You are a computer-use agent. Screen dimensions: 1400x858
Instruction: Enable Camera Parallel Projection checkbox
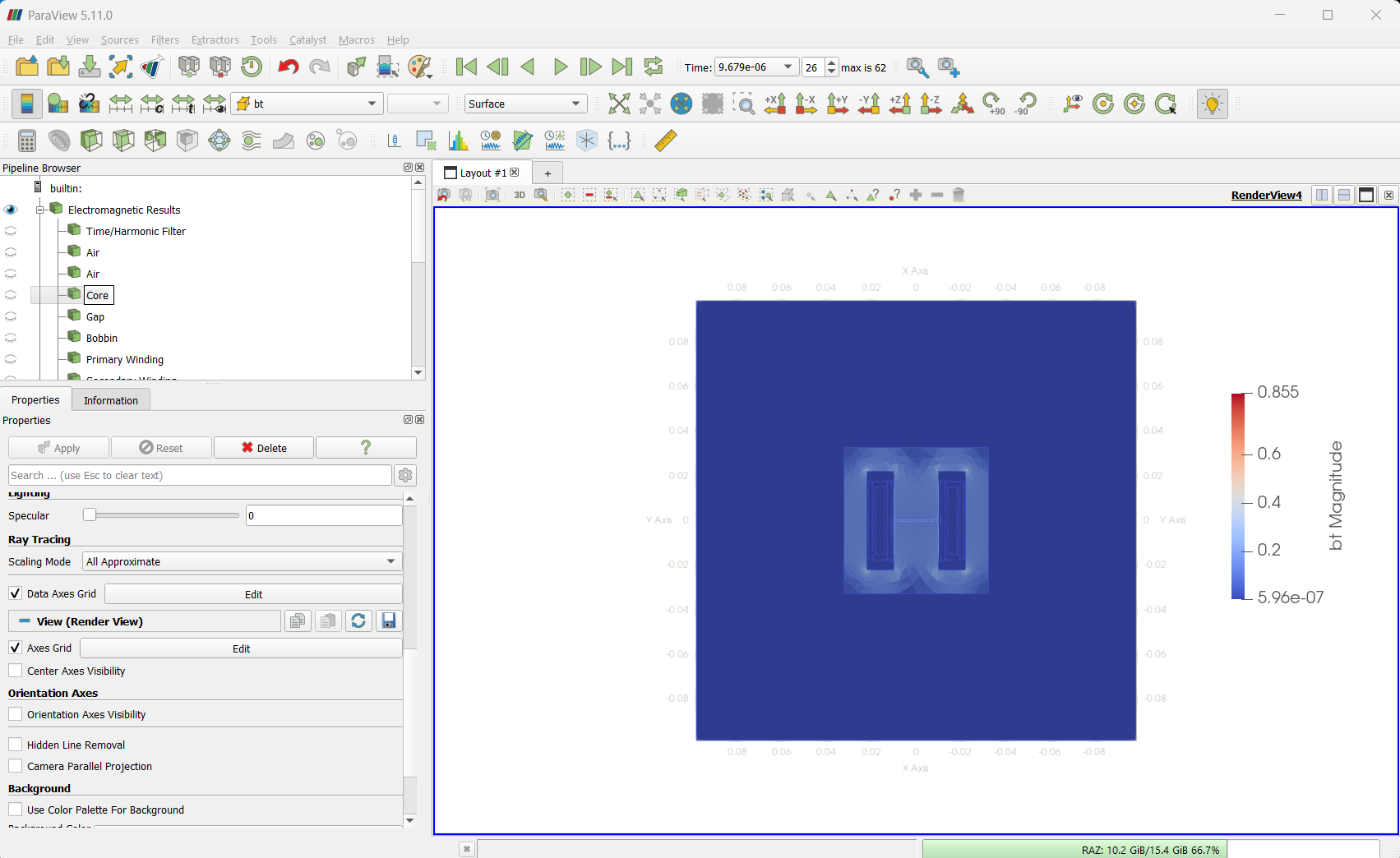pyautogui.click(x=16, y=766)
